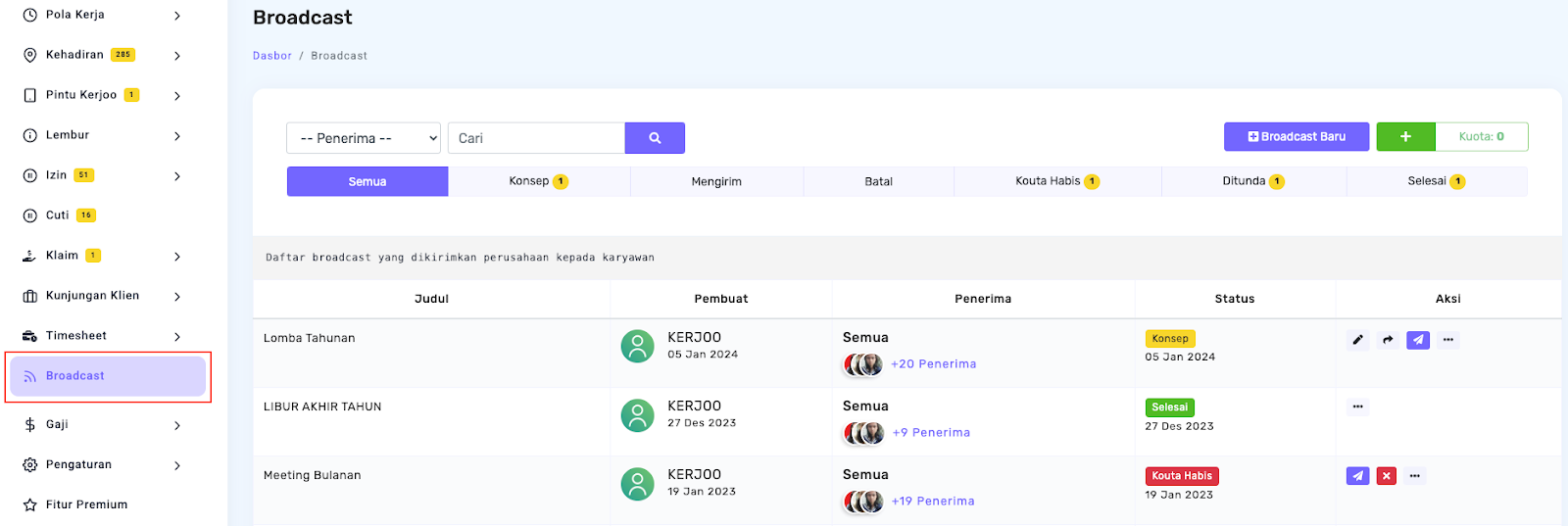Focus the Cari search input field
1568x526 pixels.
[x=536, y=138]
